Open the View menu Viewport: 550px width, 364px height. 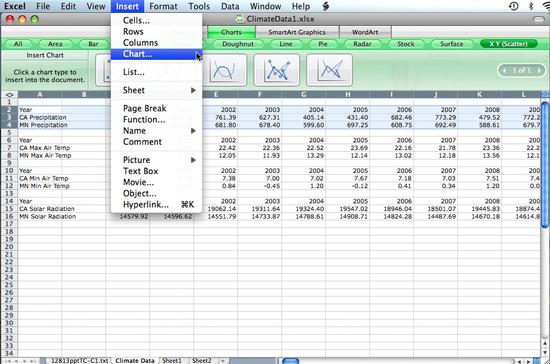pyautogui.click(x=96, y=6)
